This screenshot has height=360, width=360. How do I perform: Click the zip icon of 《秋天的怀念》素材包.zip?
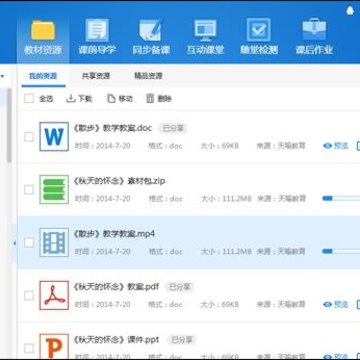coord(54,189)
